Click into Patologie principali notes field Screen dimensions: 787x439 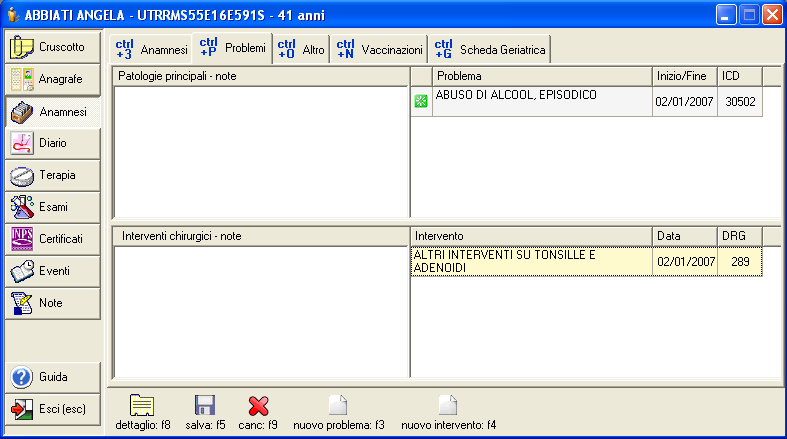[x=260, y=150]
